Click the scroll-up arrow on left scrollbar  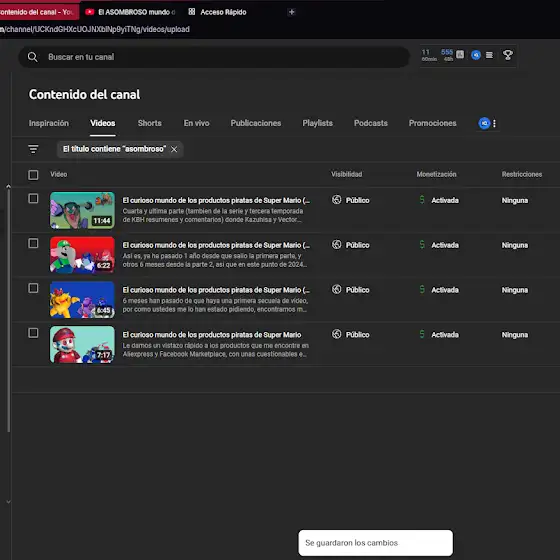click(x=8, y=186)
